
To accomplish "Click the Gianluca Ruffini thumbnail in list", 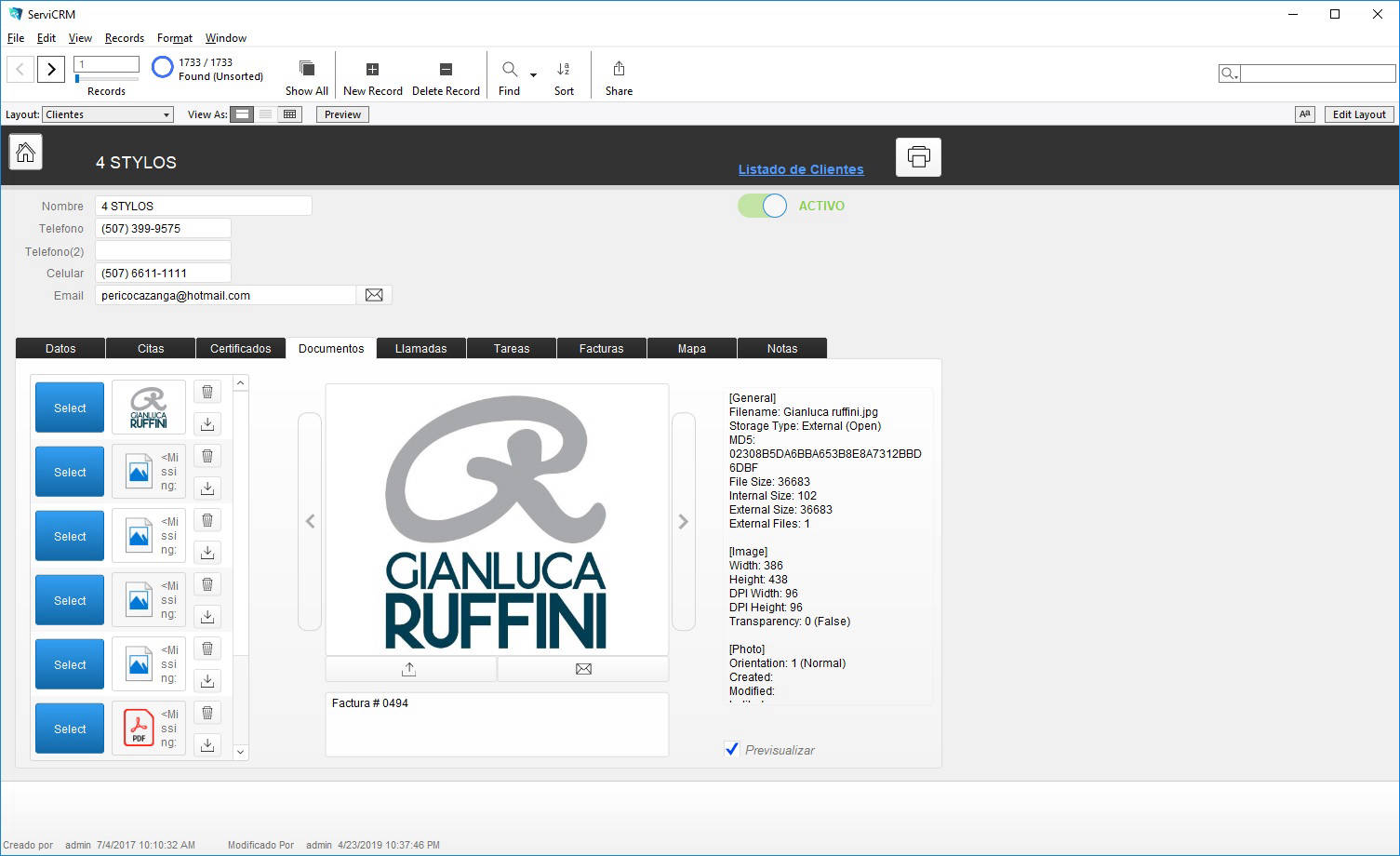I will click(149, 408).
